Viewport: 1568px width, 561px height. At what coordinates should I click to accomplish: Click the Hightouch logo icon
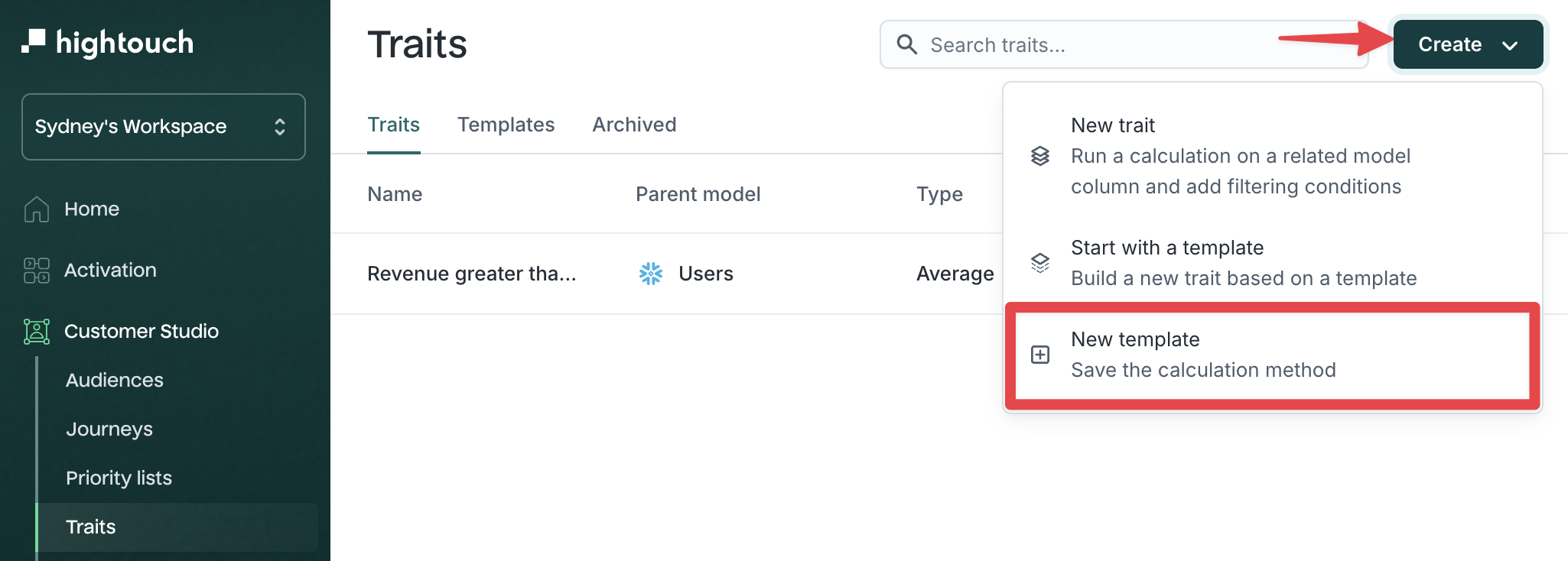pos(34,41)
